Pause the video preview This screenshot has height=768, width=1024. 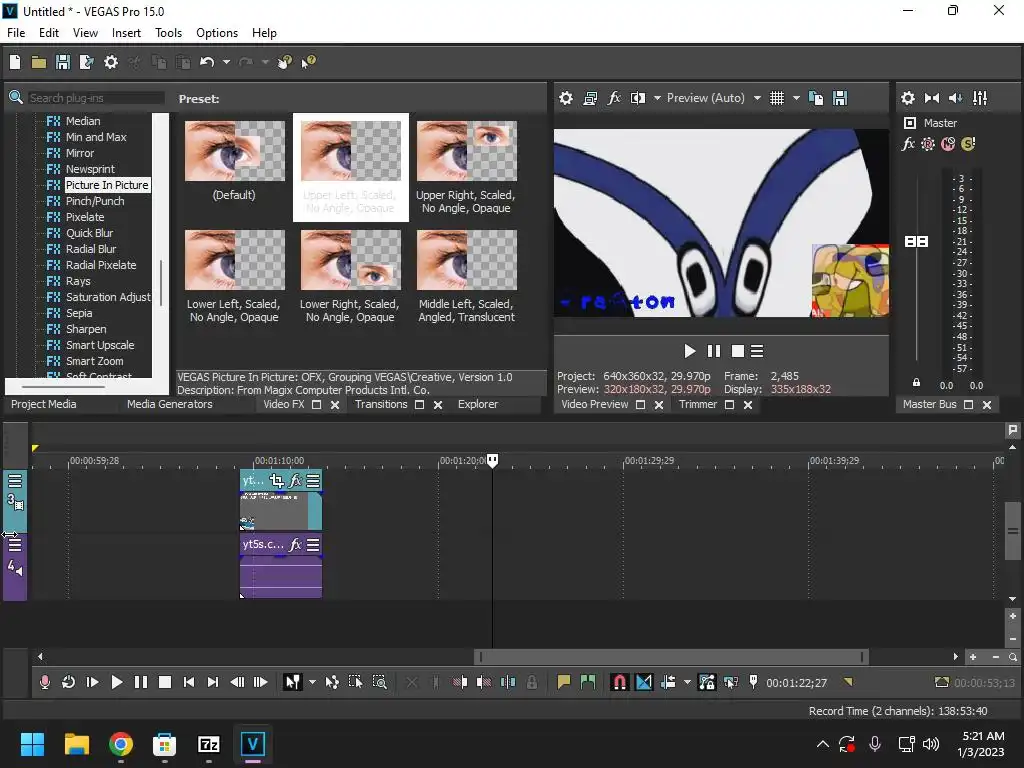[714, 351]
